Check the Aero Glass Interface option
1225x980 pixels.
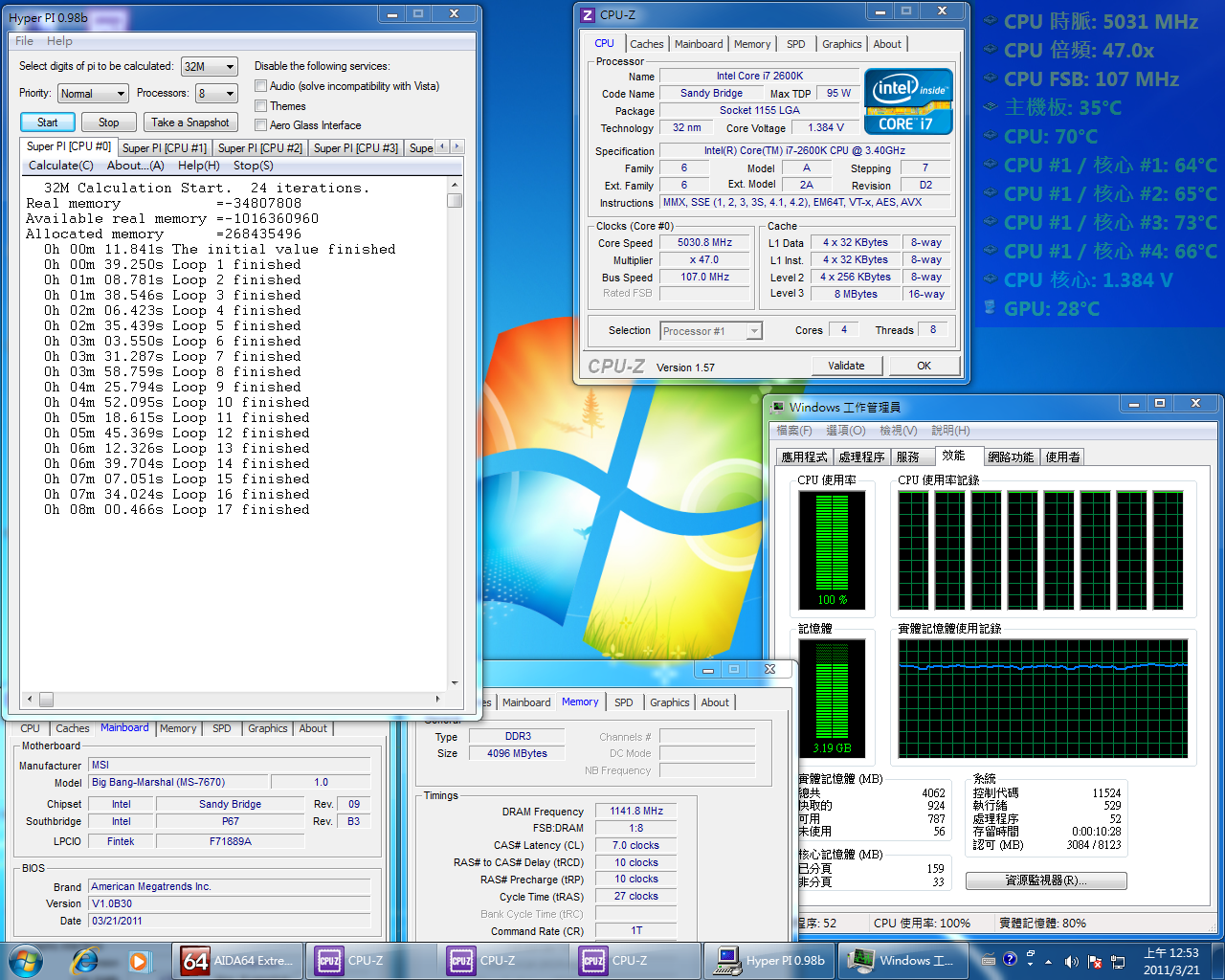point(260,125)
